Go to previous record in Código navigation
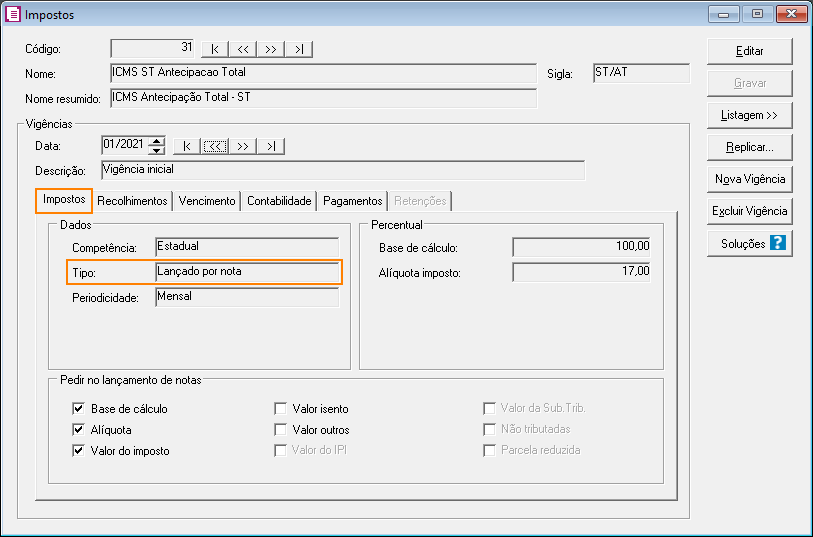This screenshot has width=813, height=537. pyautogui.click(x=243, y=49)
